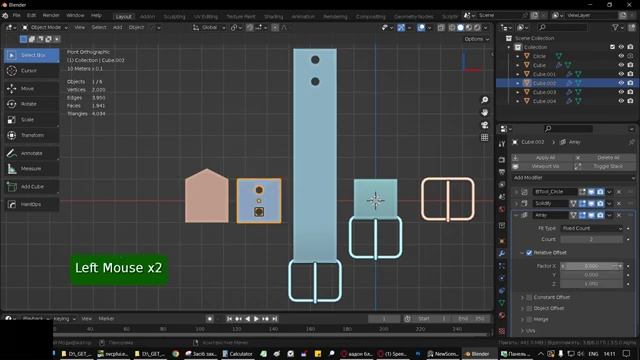The image size is (640, 360).
Task: Switch to the Sculpting workspace tab
Action: click(x=174, y=17)
